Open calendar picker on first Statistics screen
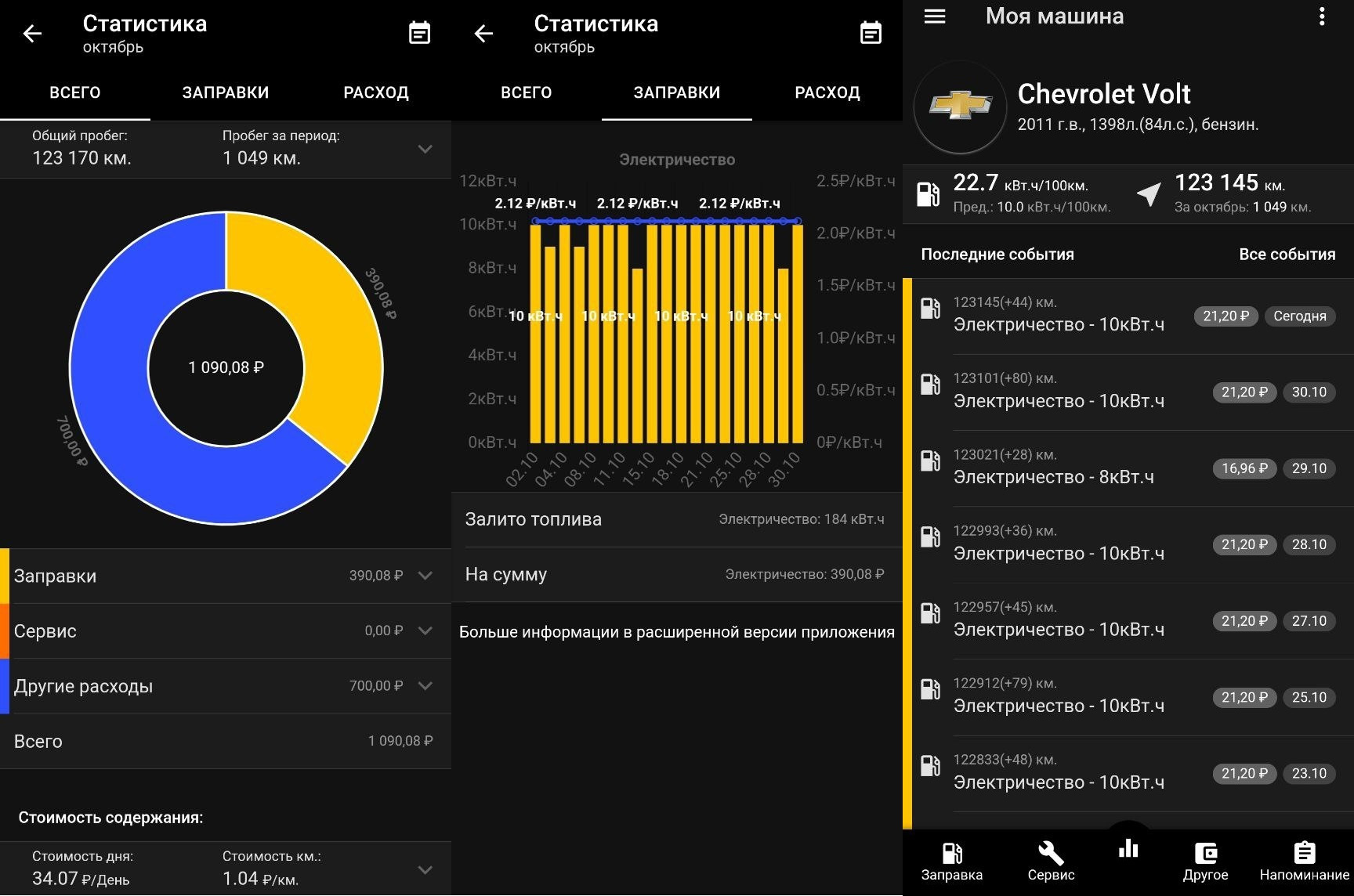The image size is (1354, 896). [419, 33]
